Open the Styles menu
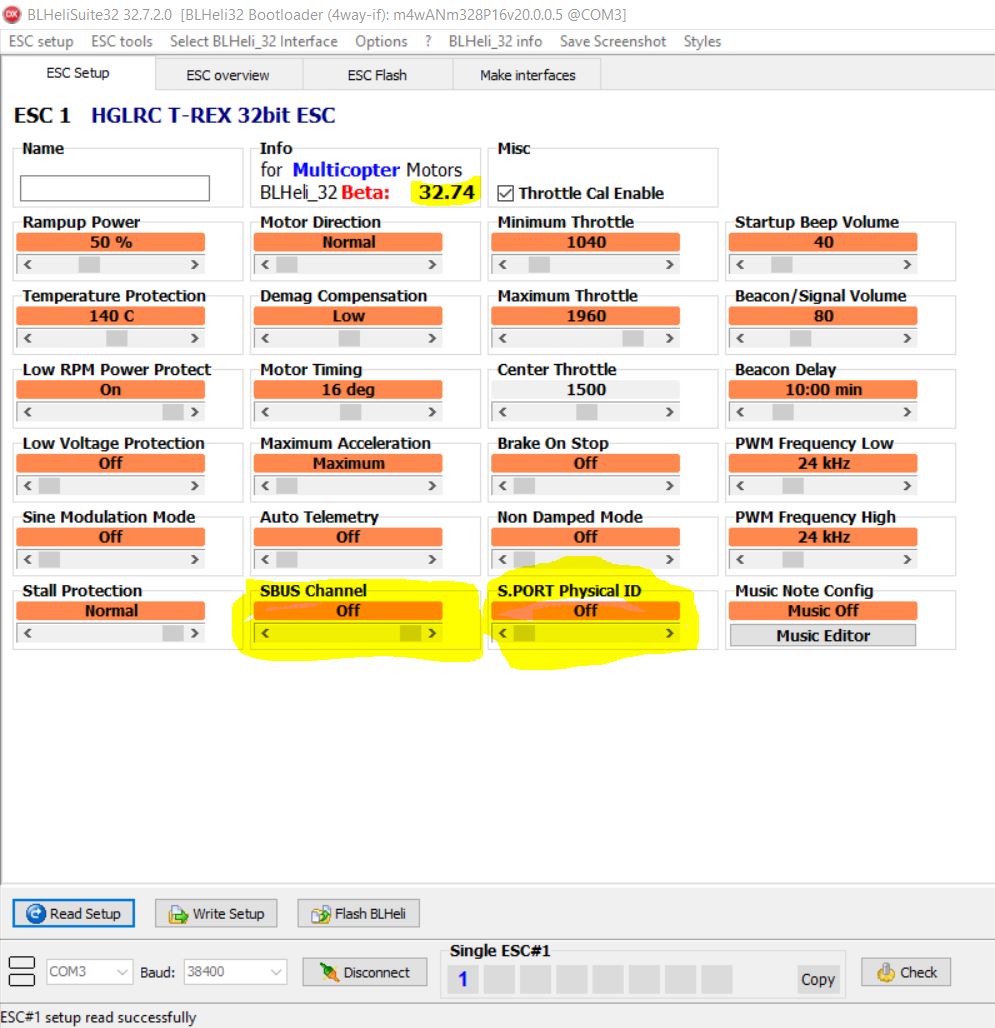 click(702, 41)
